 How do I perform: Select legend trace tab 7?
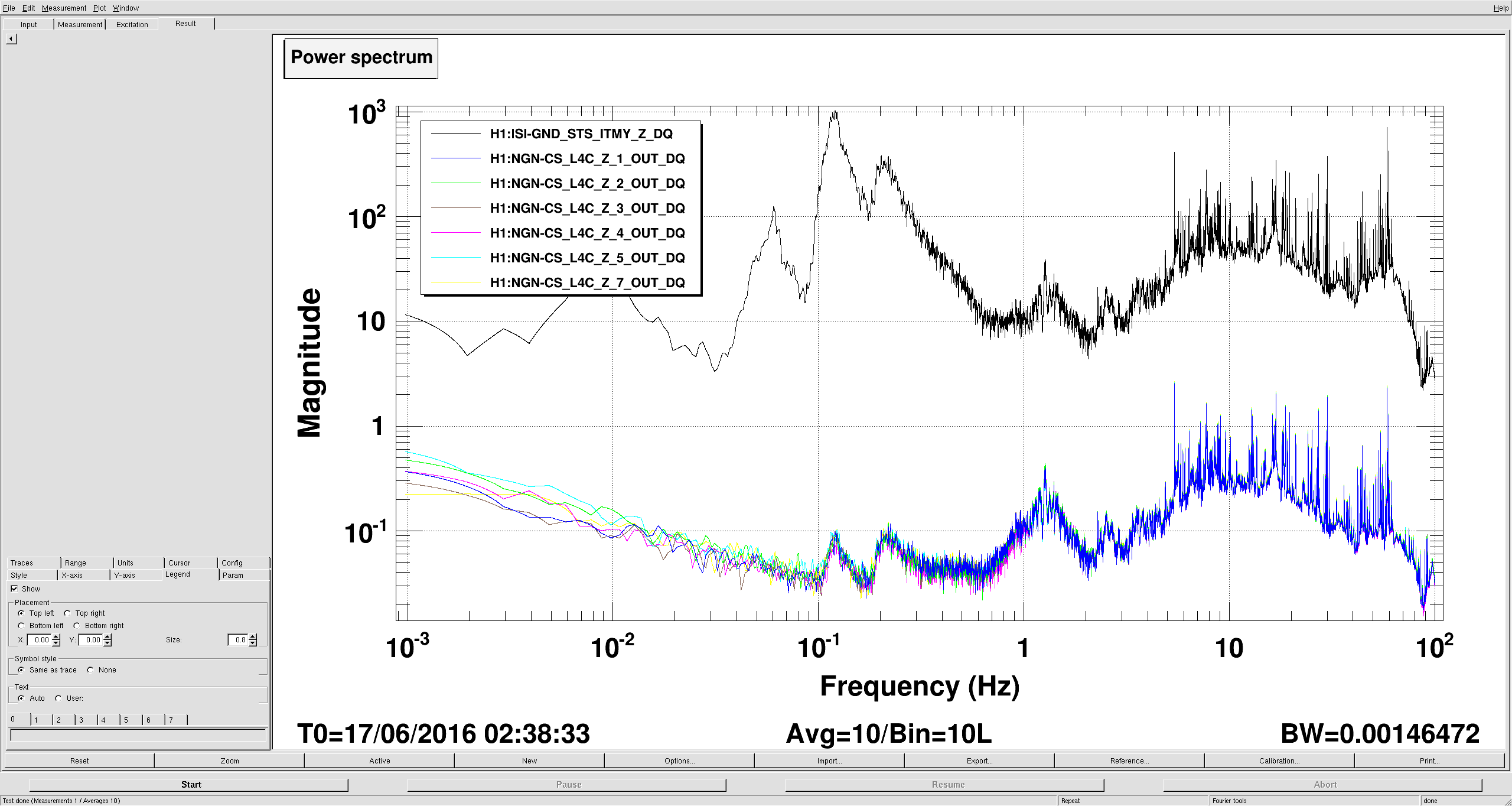click(176, 720)
